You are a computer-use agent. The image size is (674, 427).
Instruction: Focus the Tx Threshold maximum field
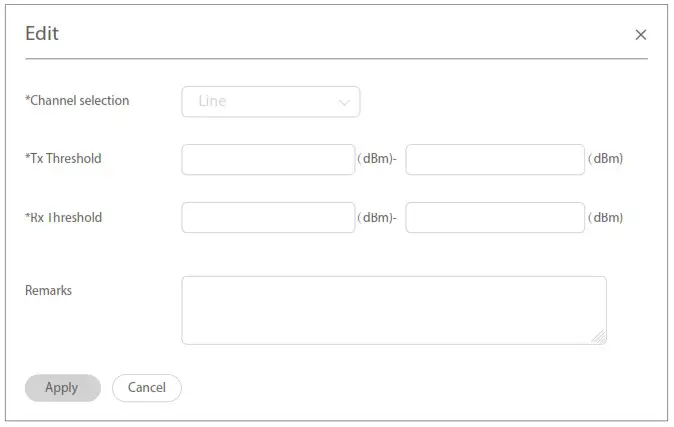tap(494, 159)
